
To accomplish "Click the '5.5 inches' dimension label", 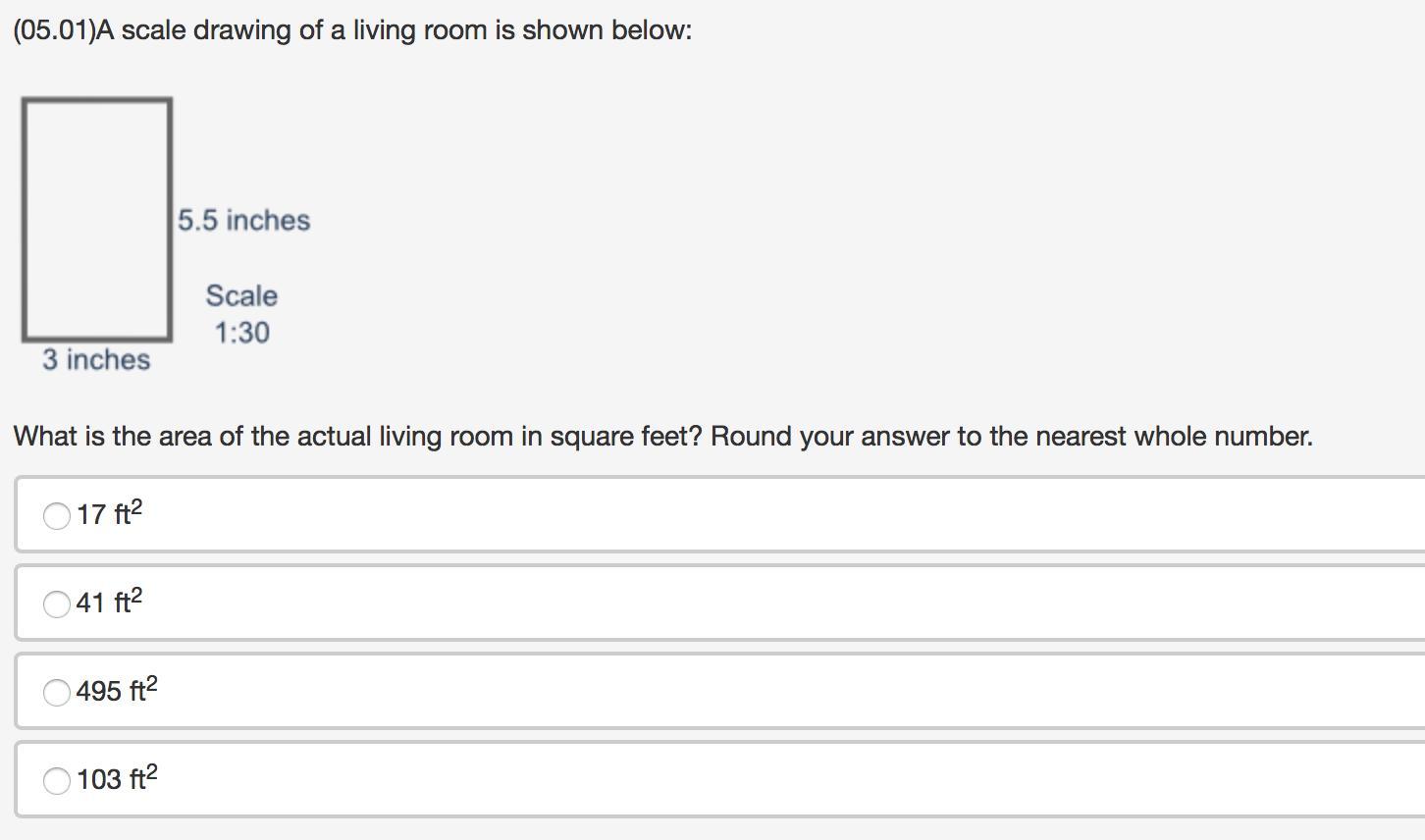I will (x=244, y=220).
